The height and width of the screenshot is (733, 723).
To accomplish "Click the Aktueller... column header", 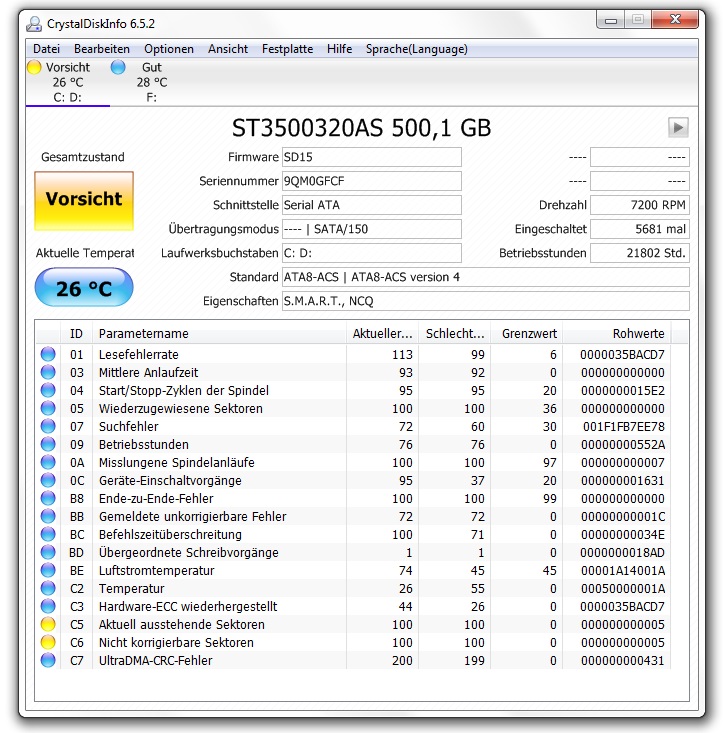I will [382, 333].
